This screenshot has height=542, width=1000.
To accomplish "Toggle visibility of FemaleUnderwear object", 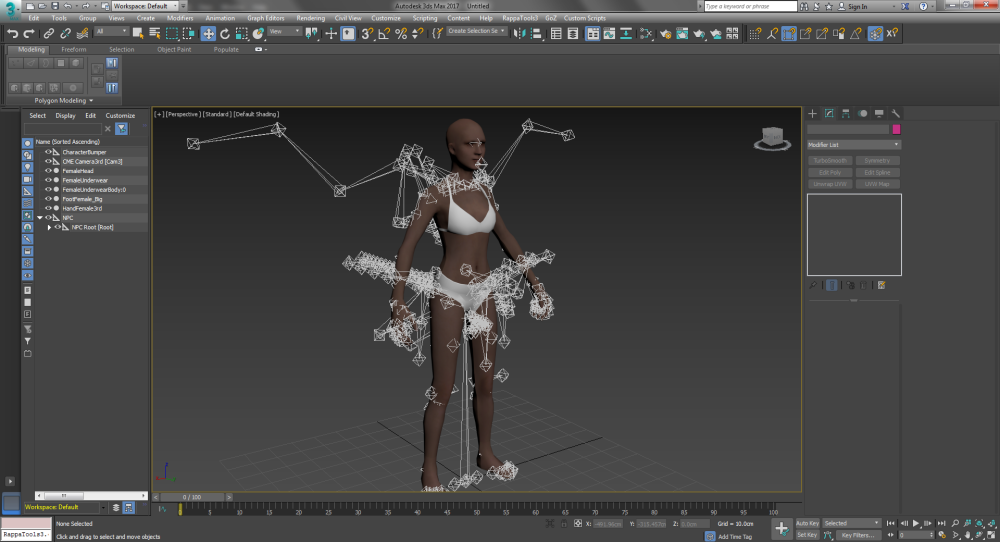I will click(x=48, y=180).
